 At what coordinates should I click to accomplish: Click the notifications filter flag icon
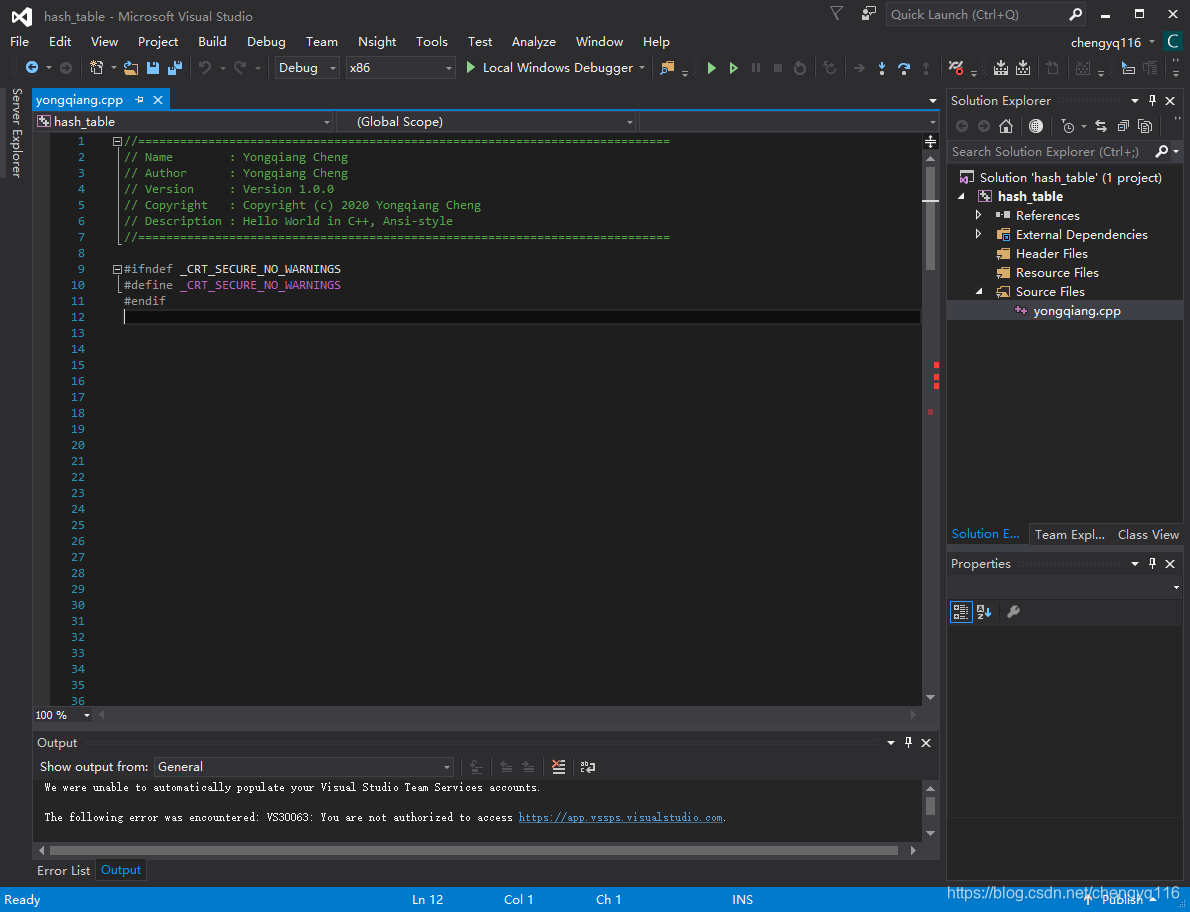click(836, 14)
